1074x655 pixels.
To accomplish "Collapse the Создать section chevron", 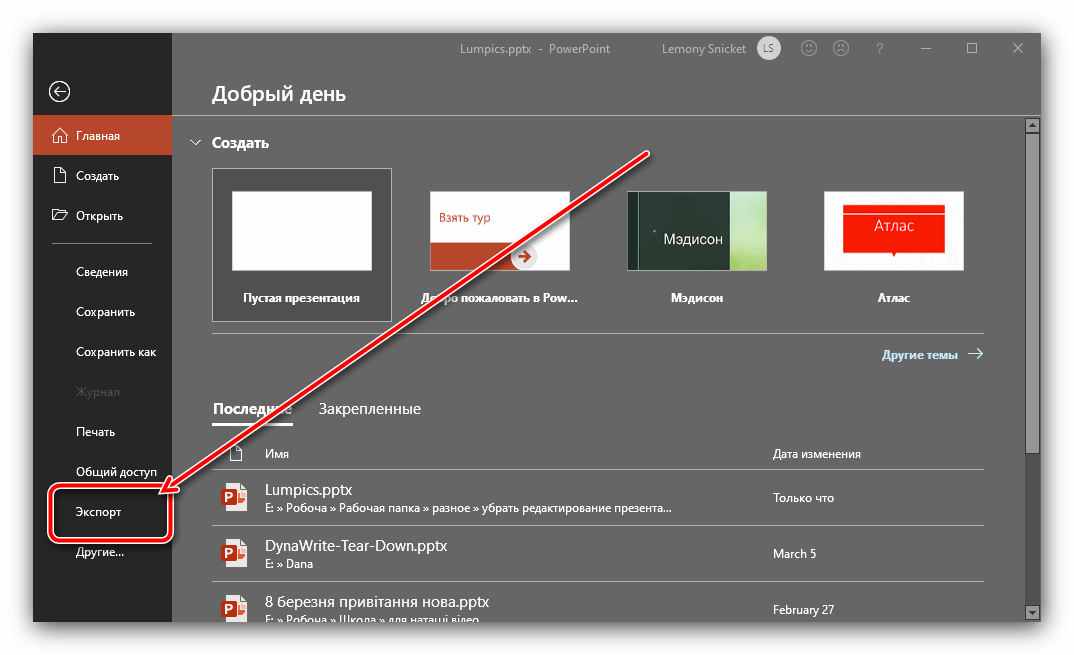I will 196,143.
